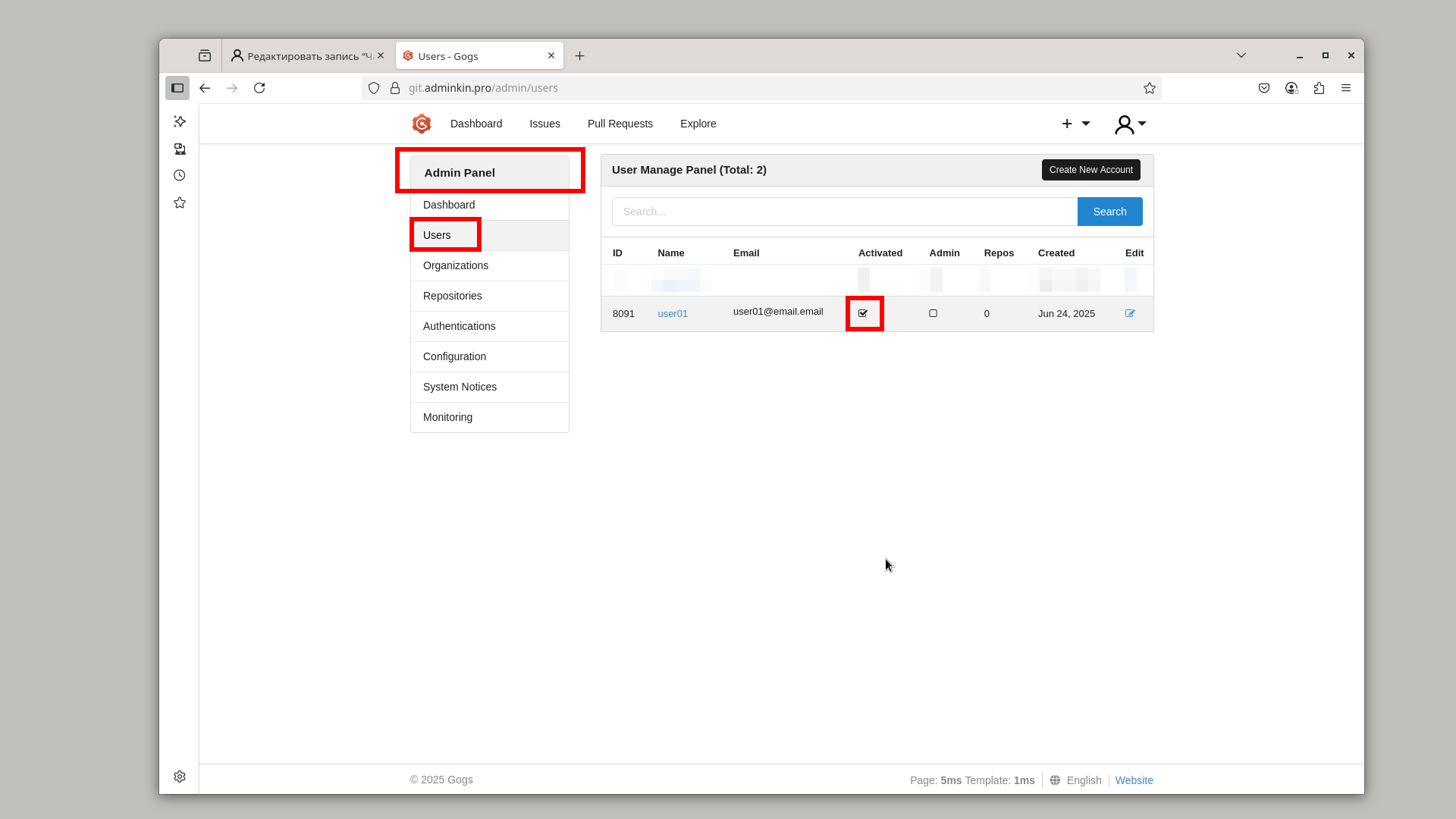Viewport: 1456px width, 819px height.
Task: Open synced tabs sidebar icon
Action: click(x=180, y=149)
